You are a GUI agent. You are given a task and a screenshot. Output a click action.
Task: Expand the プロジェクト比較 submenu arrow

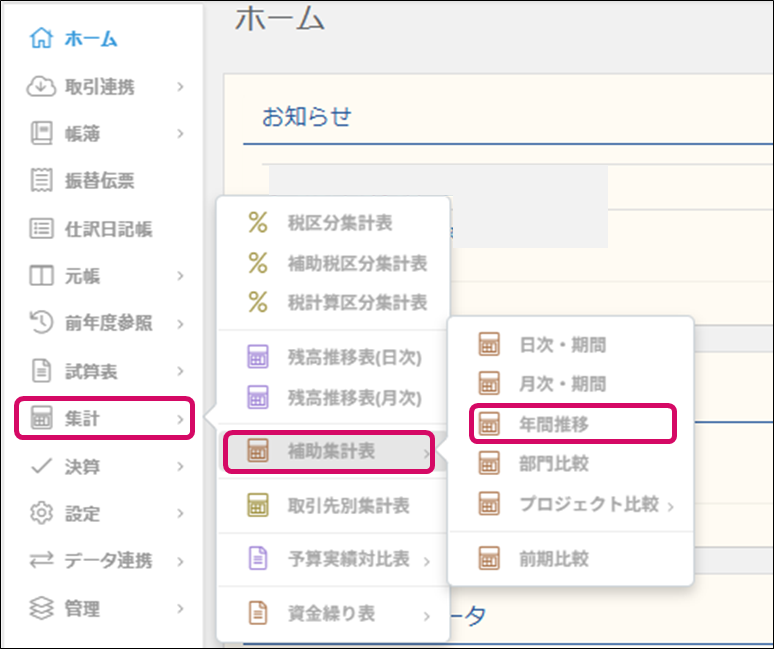(670, 506)
